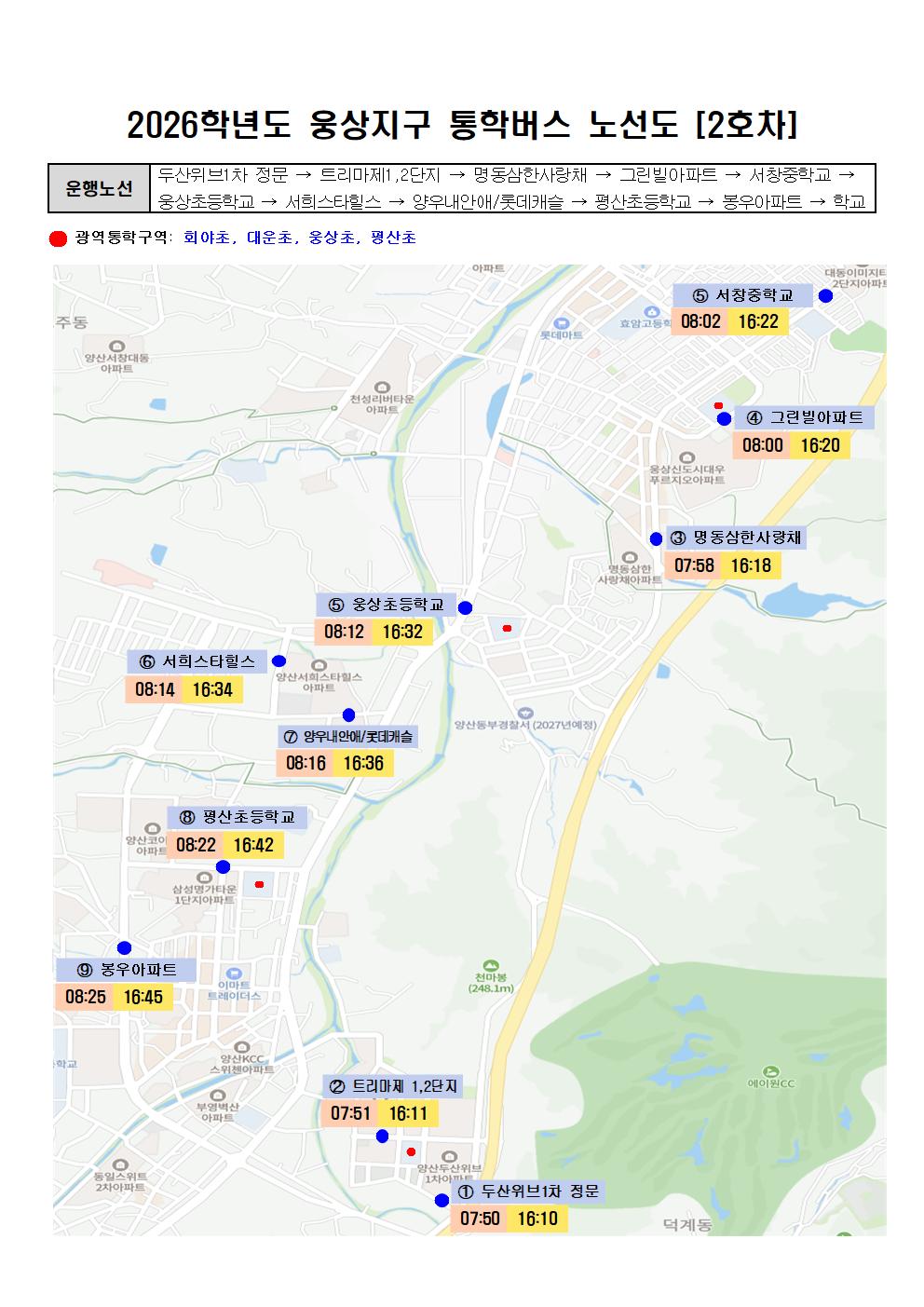Select the blue marker for 서창중학교 stop
Screen dimensions: 924x1307
point(827,296)
